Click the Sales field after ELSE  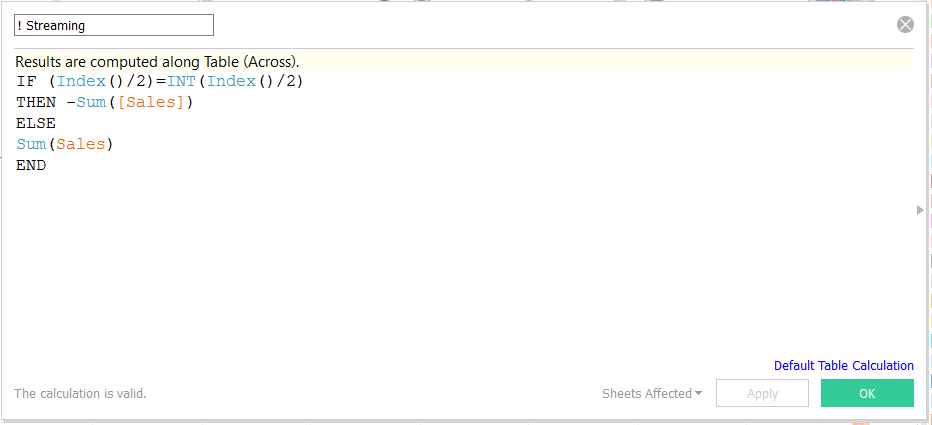pos(80,145)
